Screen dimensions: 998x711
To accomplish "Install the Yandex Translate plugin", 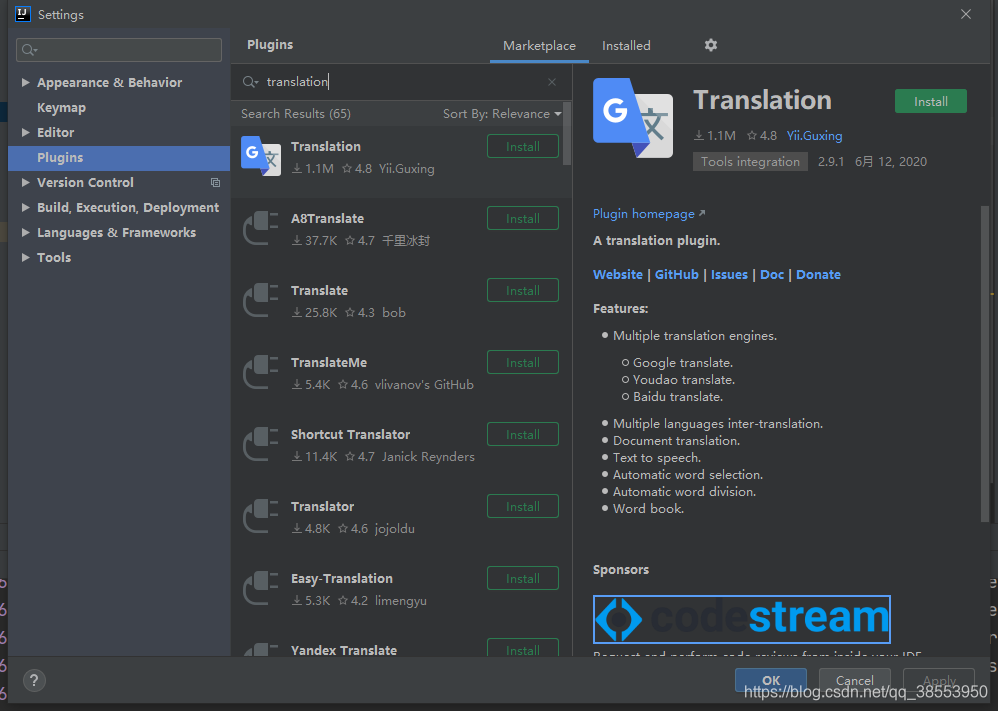I will 523,648.
